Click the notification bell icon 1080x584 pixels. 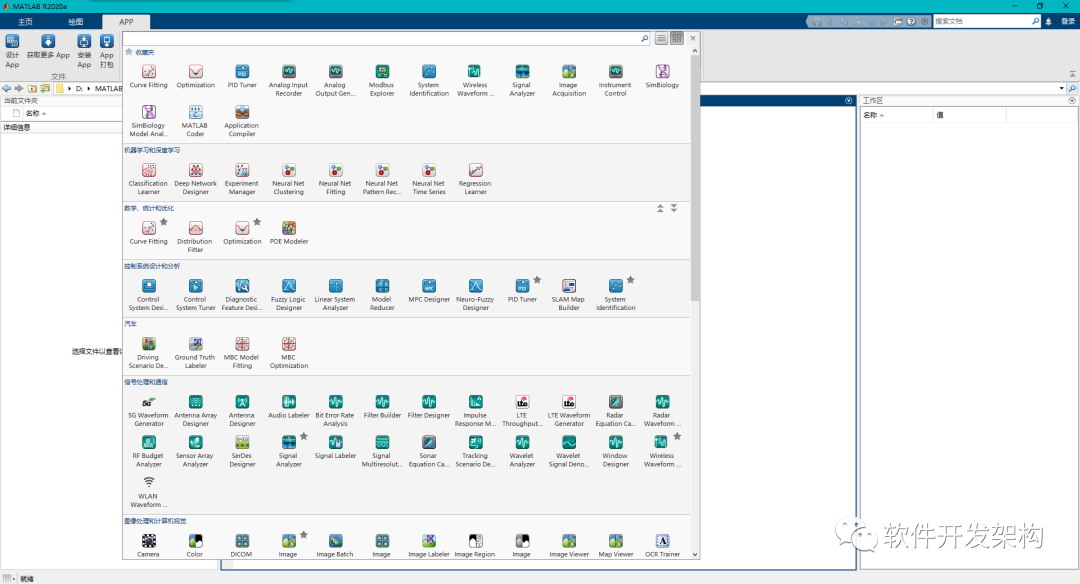[x=1048, y=22]
